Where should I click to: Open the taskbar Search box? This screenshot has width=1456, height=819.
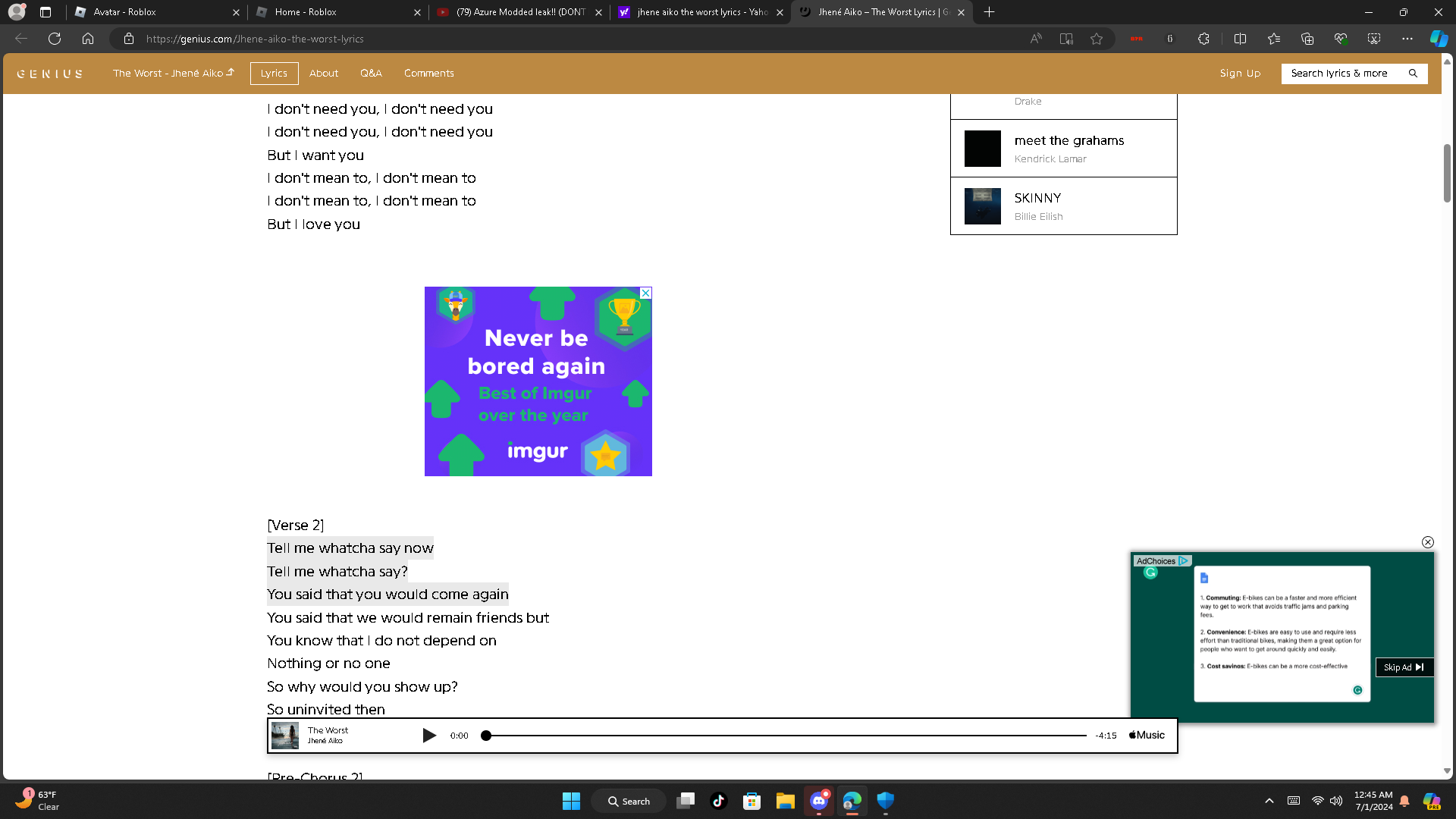[629, 801]
